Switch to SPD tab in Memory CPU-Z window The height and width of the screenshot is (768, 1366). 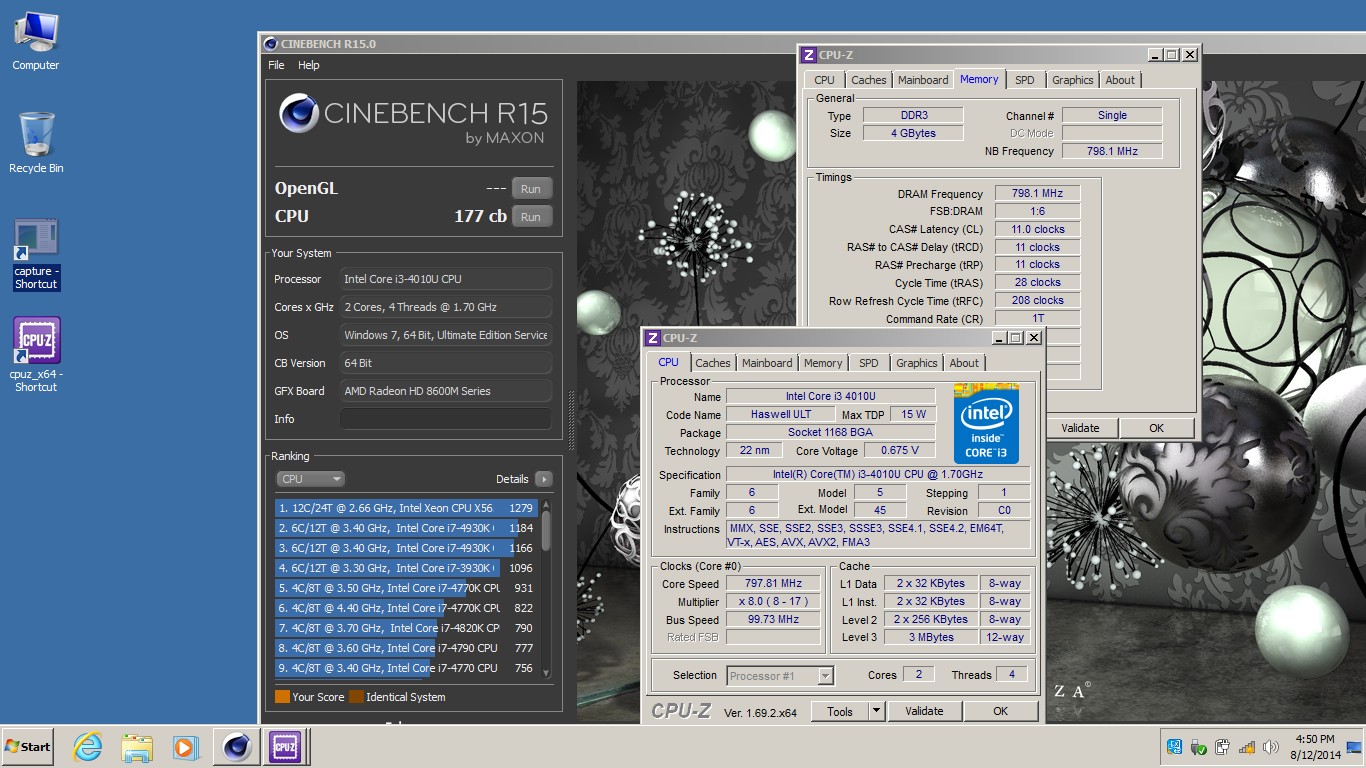pos(1025,80)
